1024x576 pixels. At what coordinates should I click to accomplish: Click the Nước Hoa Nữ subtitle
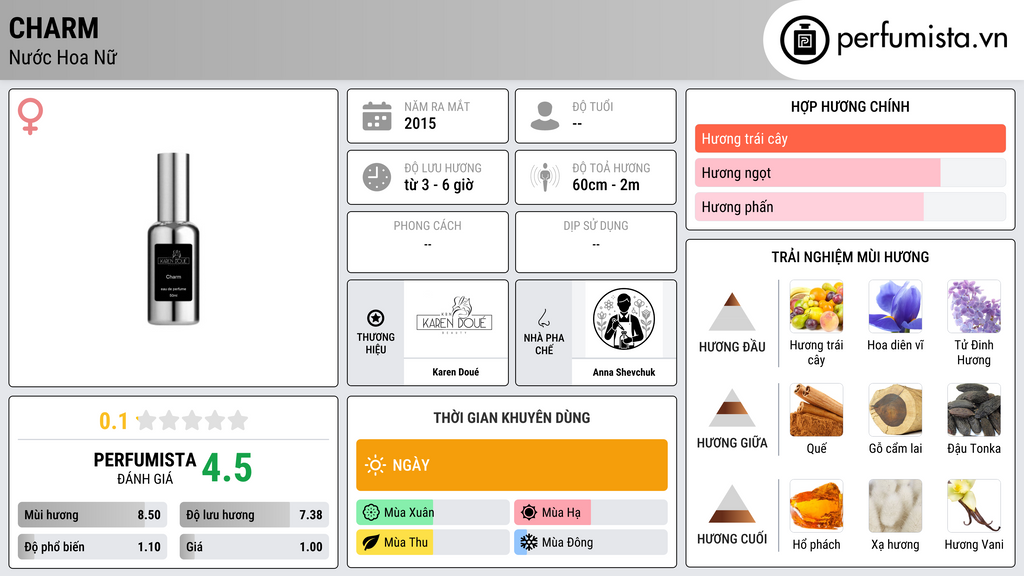click(63, 57)
